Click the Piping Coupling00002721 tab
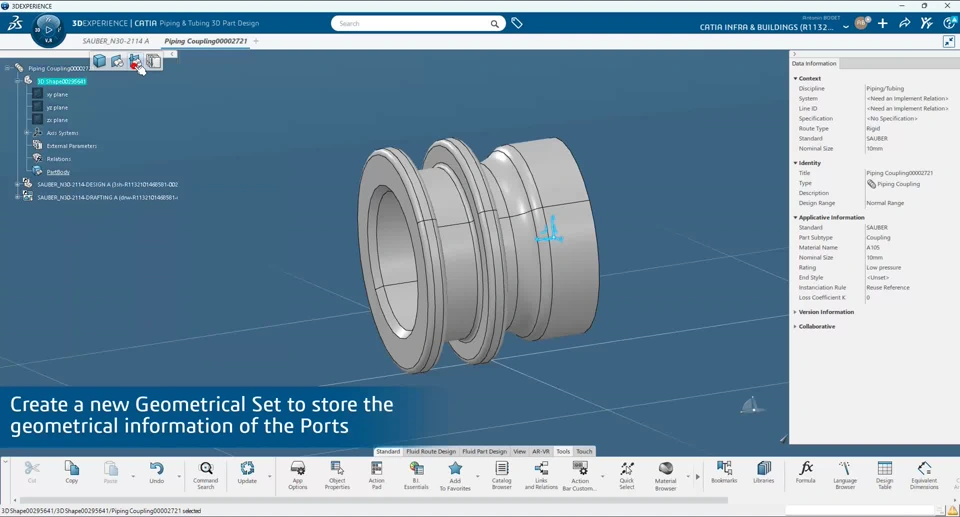This screenshot has width=960, height=517. point(206,41)
